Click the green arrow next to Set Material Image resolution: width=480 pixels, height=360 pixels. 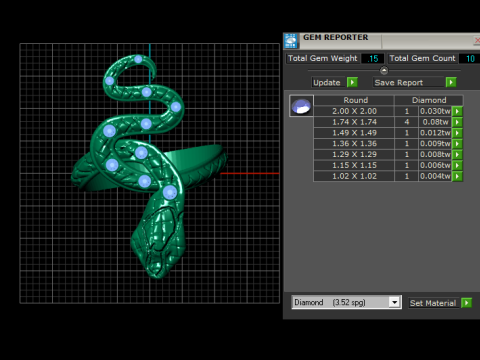[467, 303]
